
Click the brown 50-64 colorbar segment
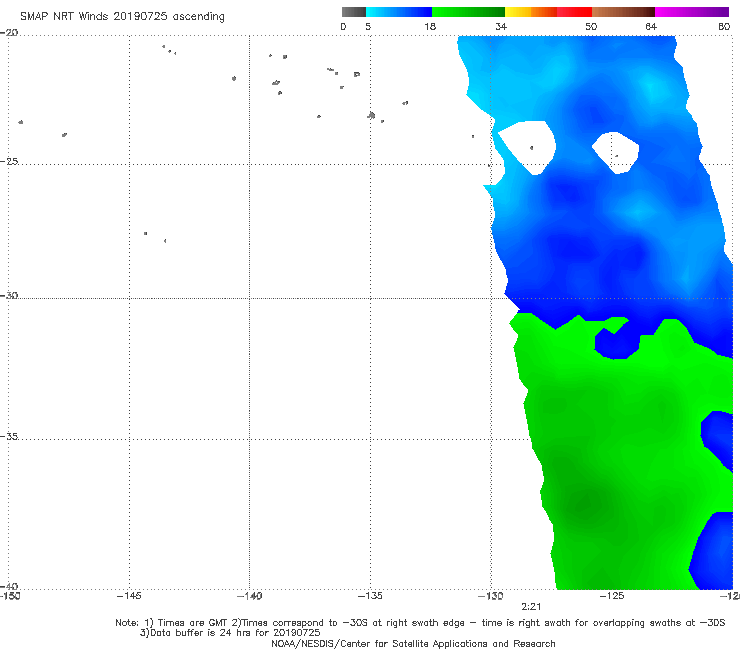623,12
